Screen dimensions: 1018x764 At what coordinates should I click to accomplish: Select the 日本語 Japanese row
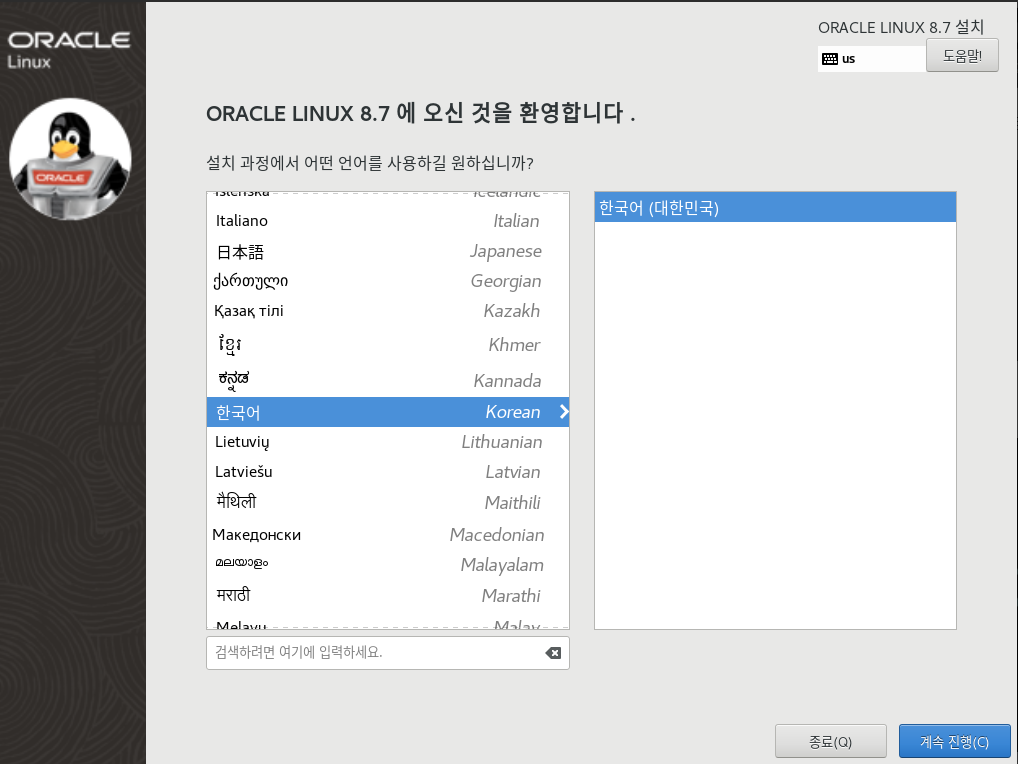388,251
